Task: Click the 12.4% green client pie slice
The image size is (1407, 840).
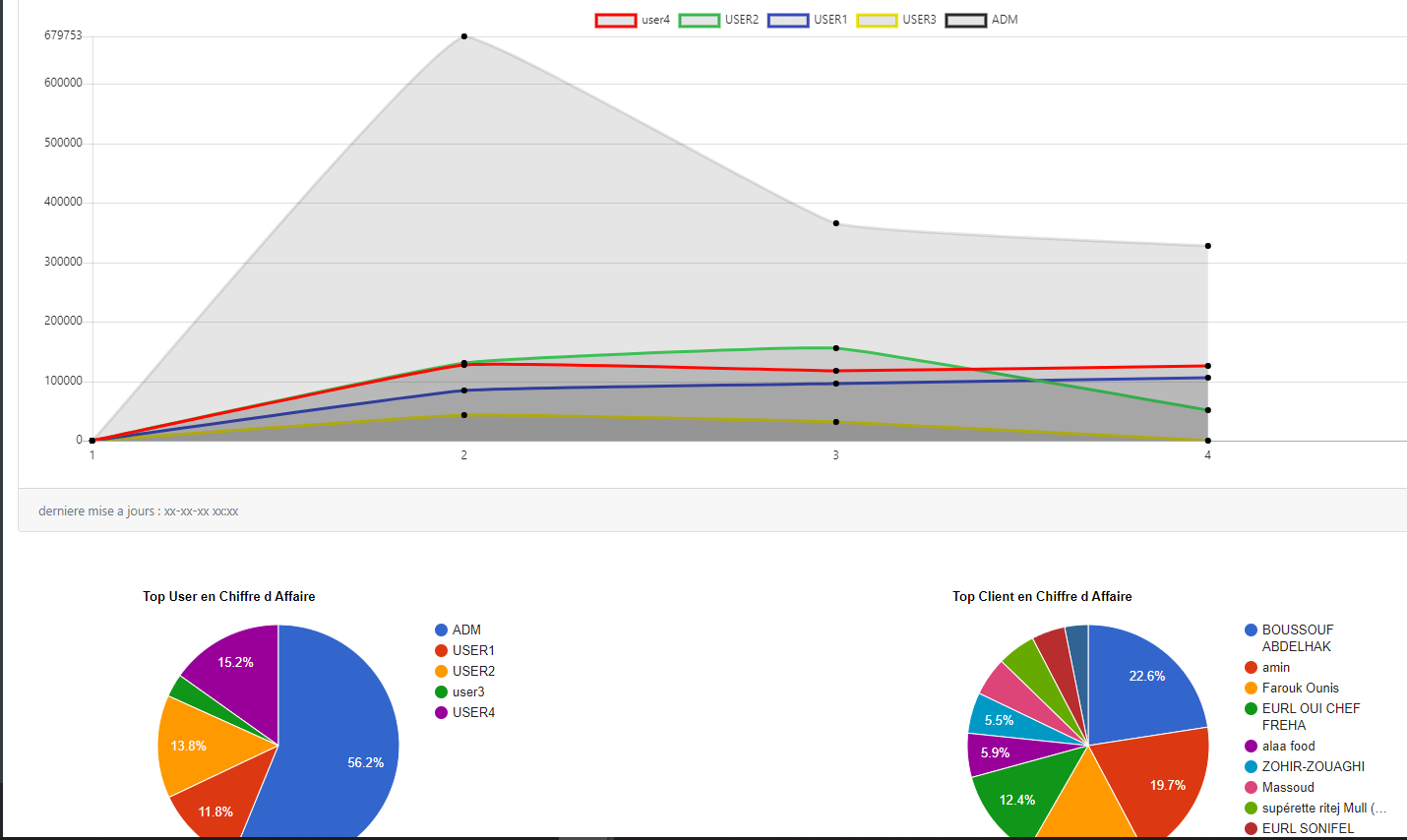Action: click(x=1018, y=799)
